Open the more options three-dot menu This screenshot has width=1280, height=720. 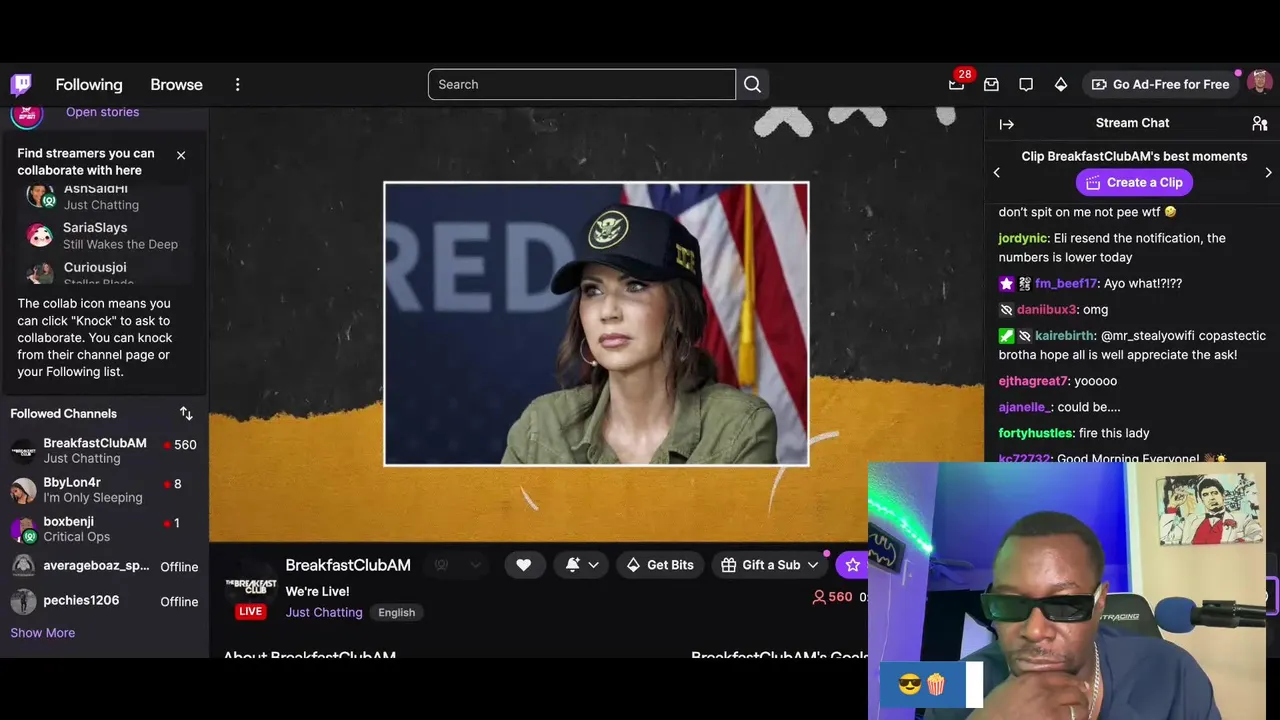pyautogui.click(x=237, y=85)
